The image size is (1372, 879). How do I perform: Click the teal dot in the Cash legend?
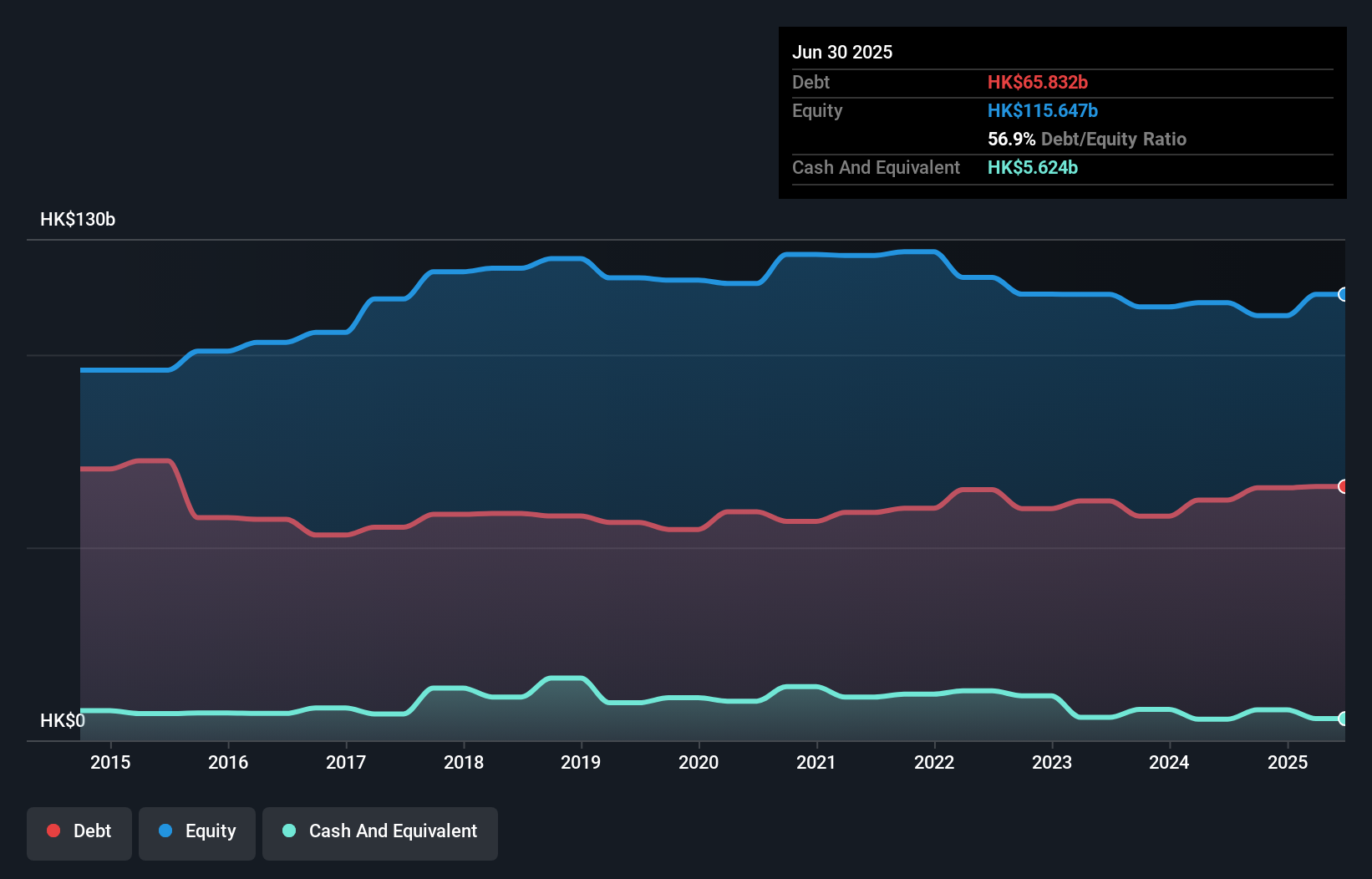point(289,831)
